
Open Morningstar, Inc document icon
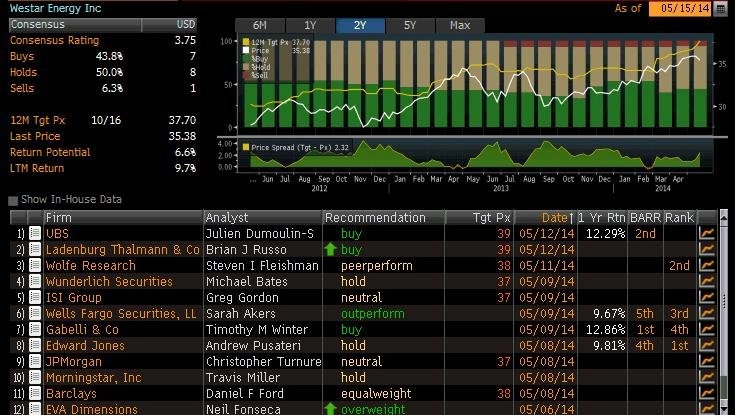click(x=35, y=377)
